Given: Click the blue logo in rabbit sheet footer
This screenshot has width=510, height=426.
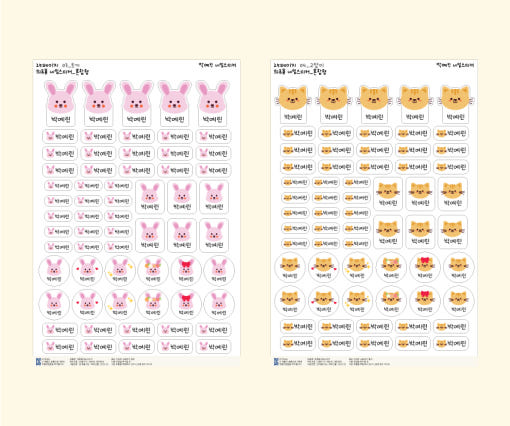Looking at the screenshot, I should pyautogui.click(x=38, y=362).
